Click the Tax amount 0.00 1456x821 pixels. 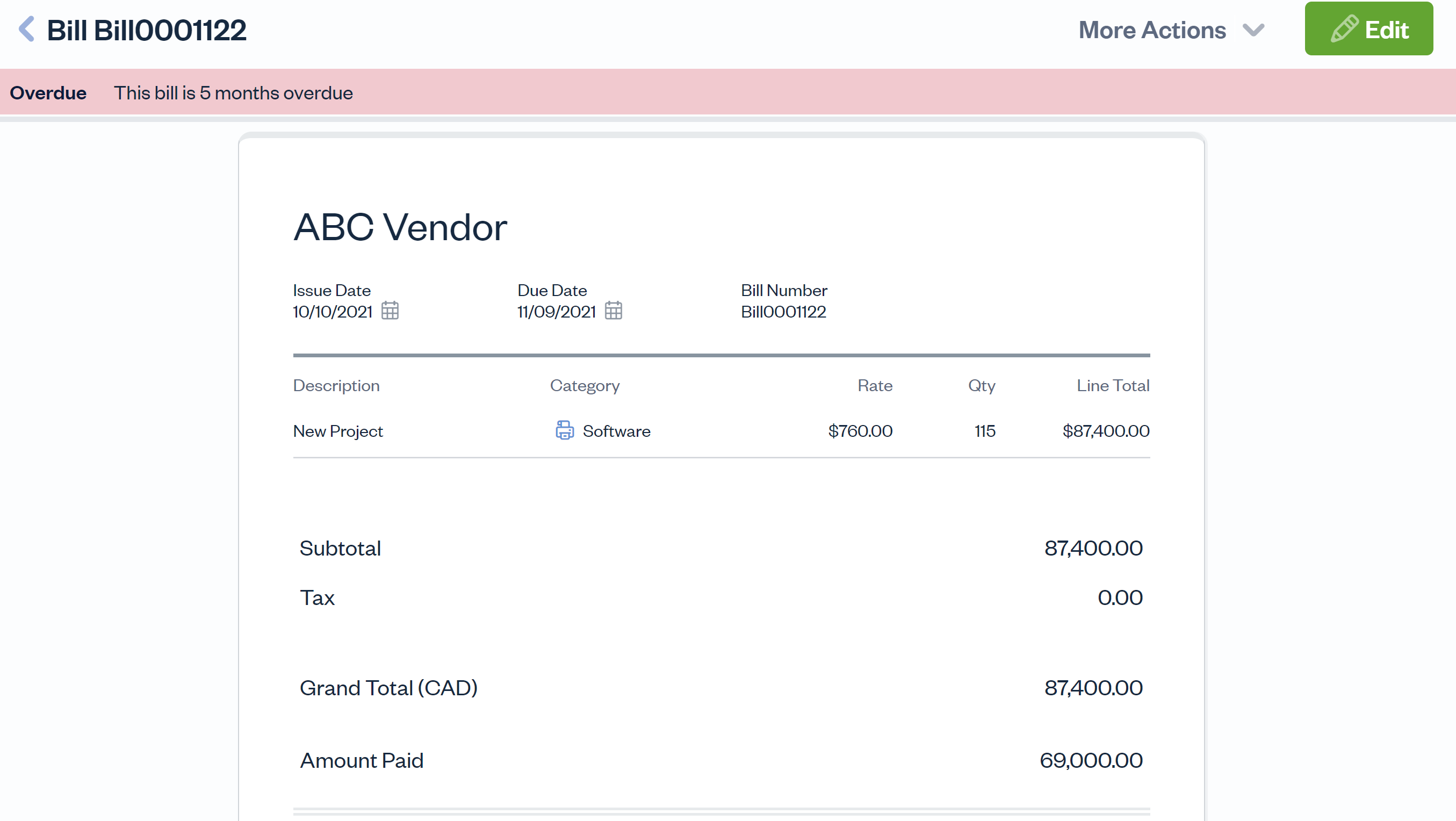(1120, 597)
